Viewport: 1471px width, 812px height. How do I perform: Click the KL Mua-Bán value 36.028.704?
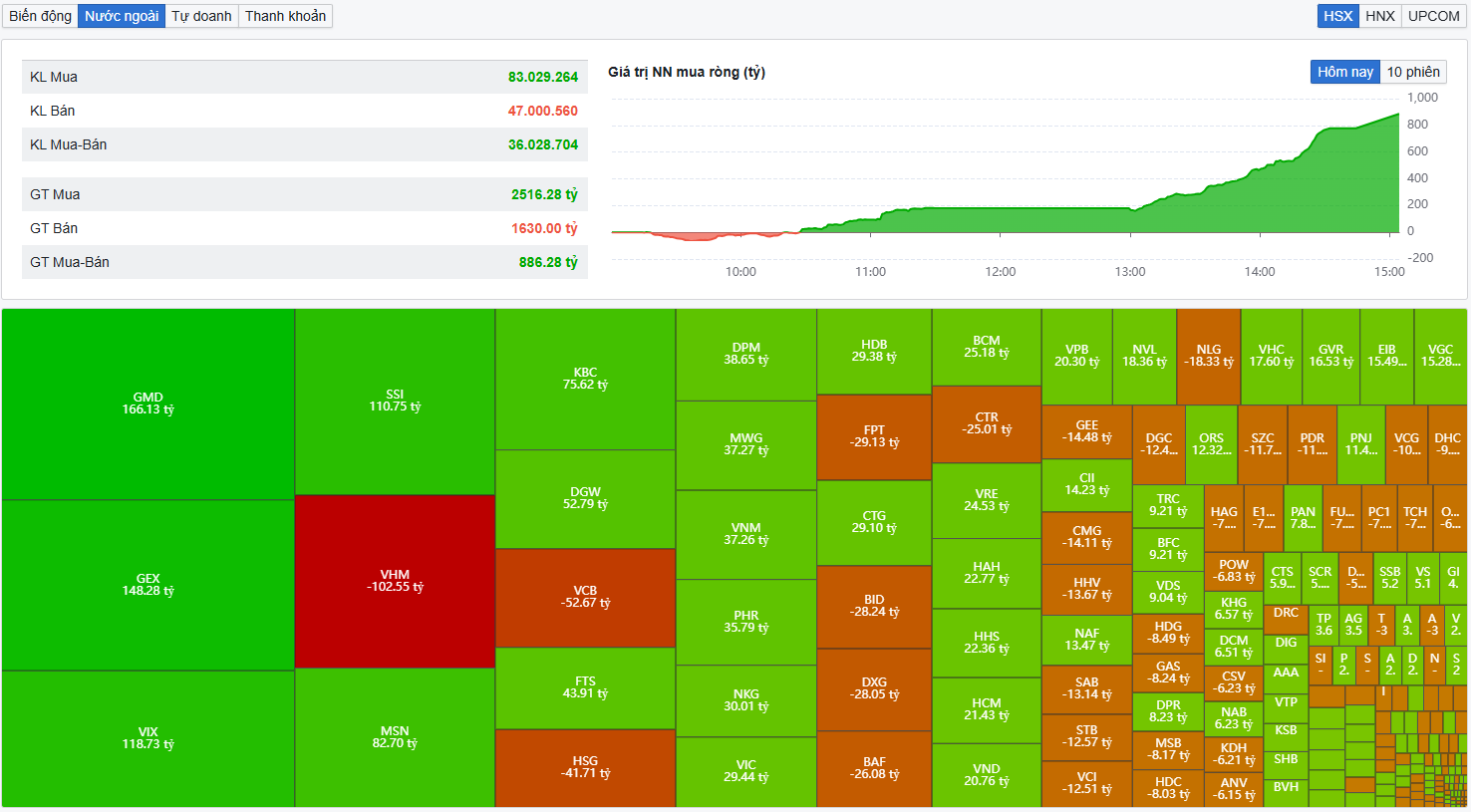pyautogui.click(x=543, y=144)
